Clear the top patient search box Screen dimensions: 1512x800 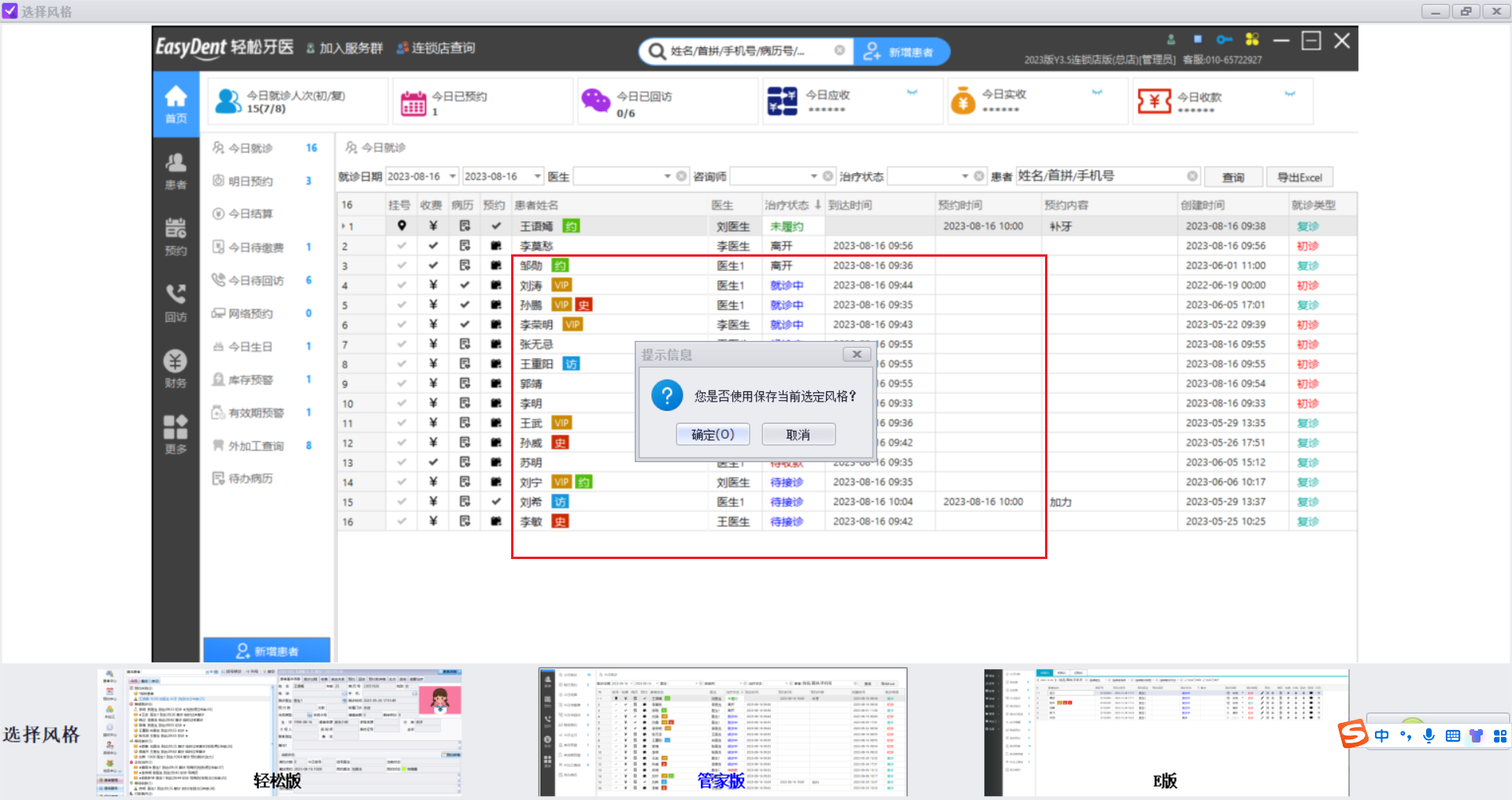pyautogui.click(x=839, y=50)
